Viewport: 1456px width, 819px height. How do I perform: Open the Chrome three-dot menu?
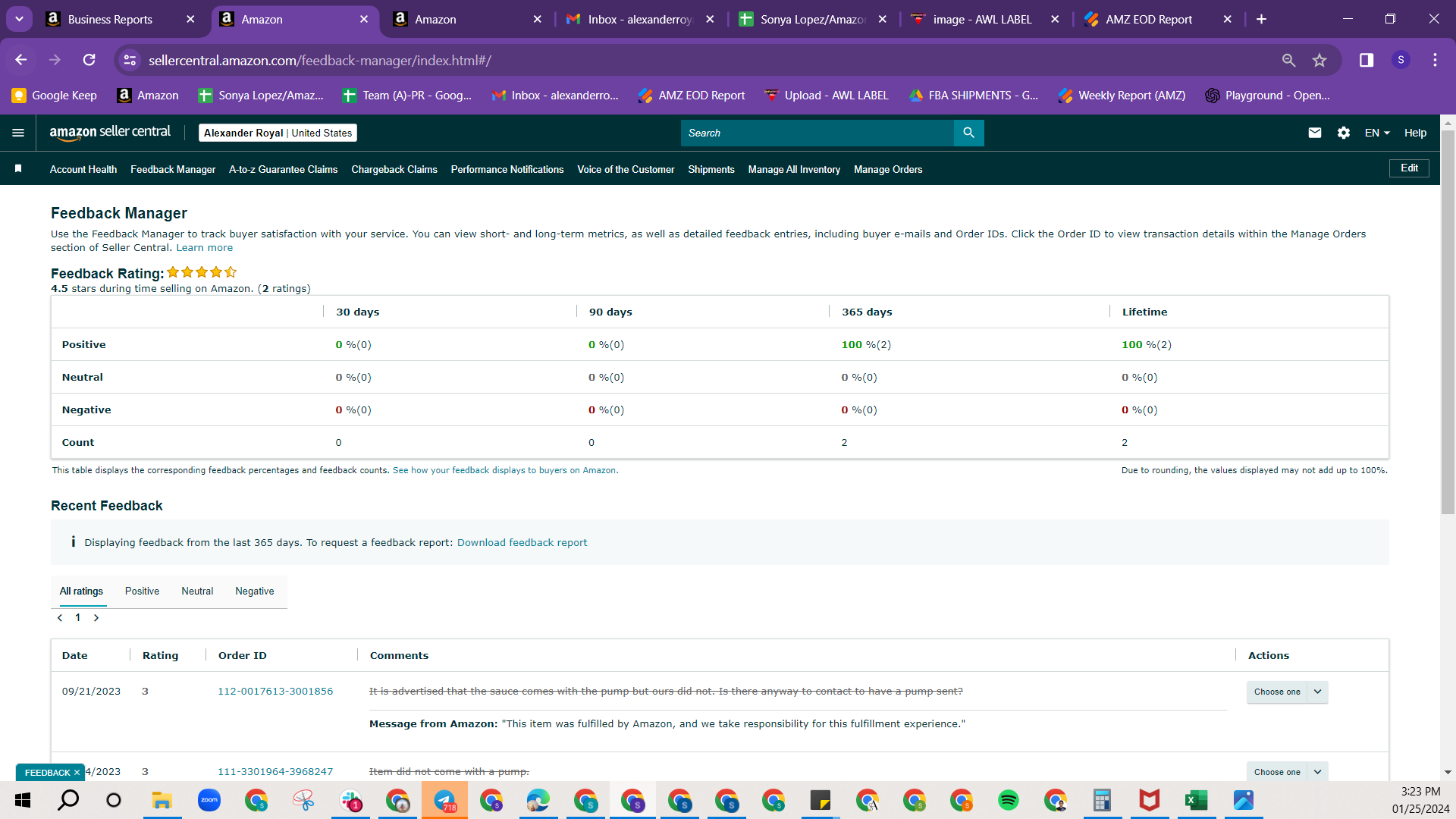click(1435, 60)
